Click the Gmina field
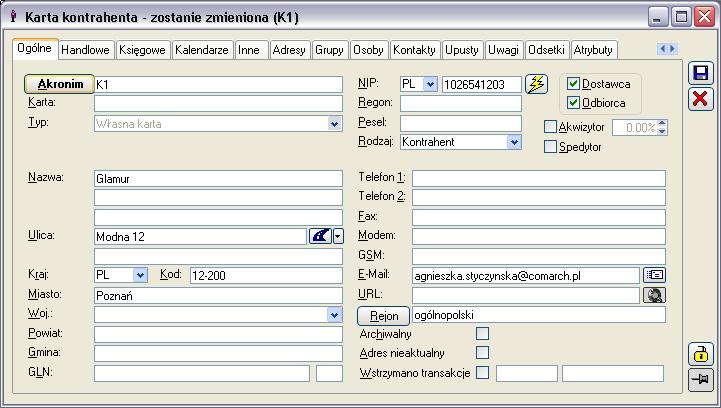Image resolution: width=721 pixels, height=408 pixels. click(x=218, y=353)
